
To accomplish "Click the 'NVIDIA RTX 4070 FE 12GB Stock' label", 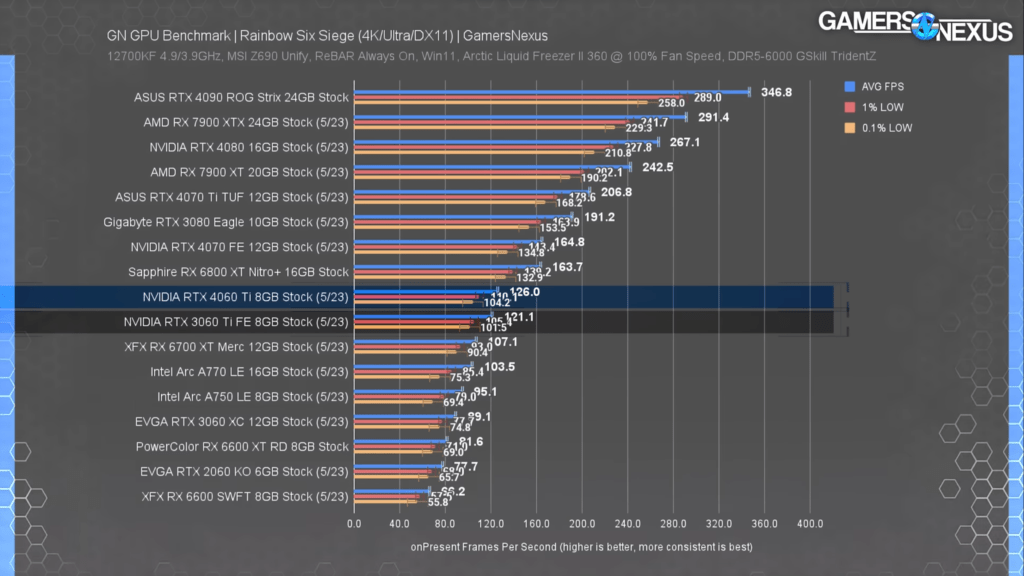I will click(x=240, y=248).
